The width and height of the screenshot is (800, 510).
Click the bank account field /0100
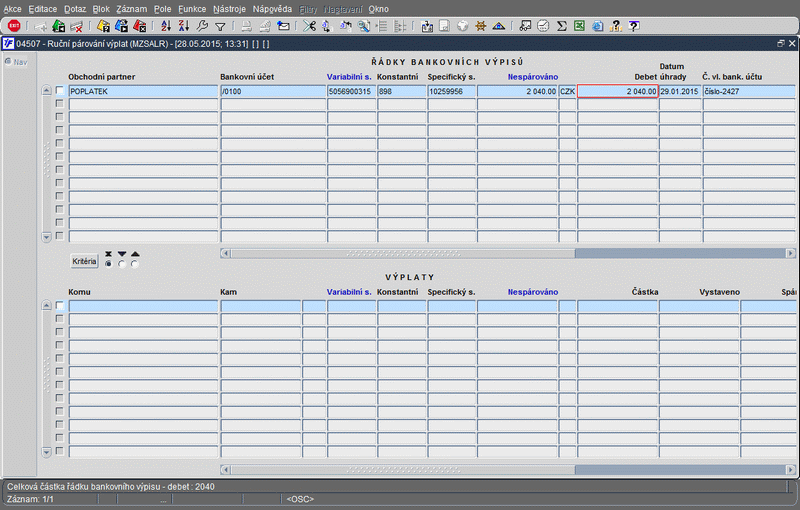click(x=273, y=91)
